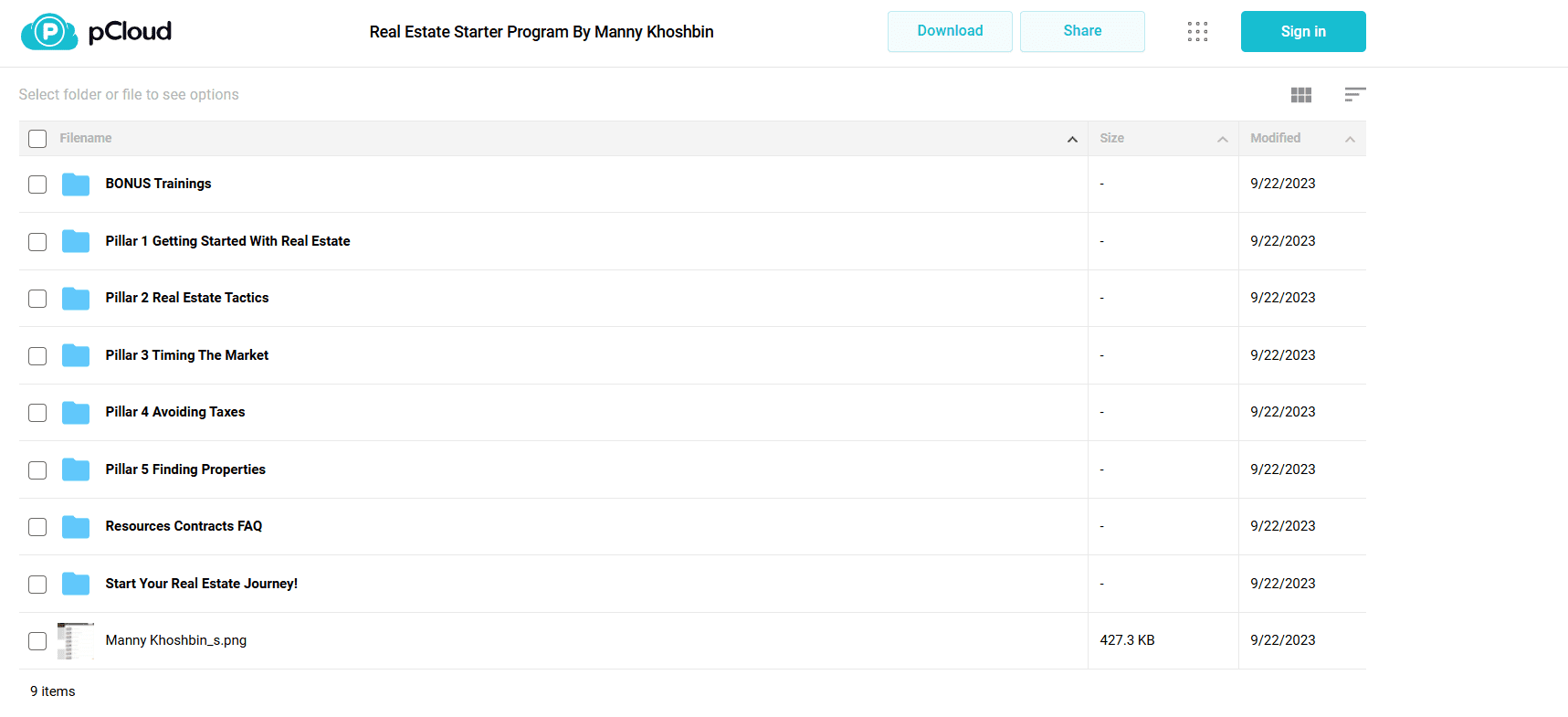Switch to grid view layout
This screenshot has width=1568, height=717.
click(1301, 95)
